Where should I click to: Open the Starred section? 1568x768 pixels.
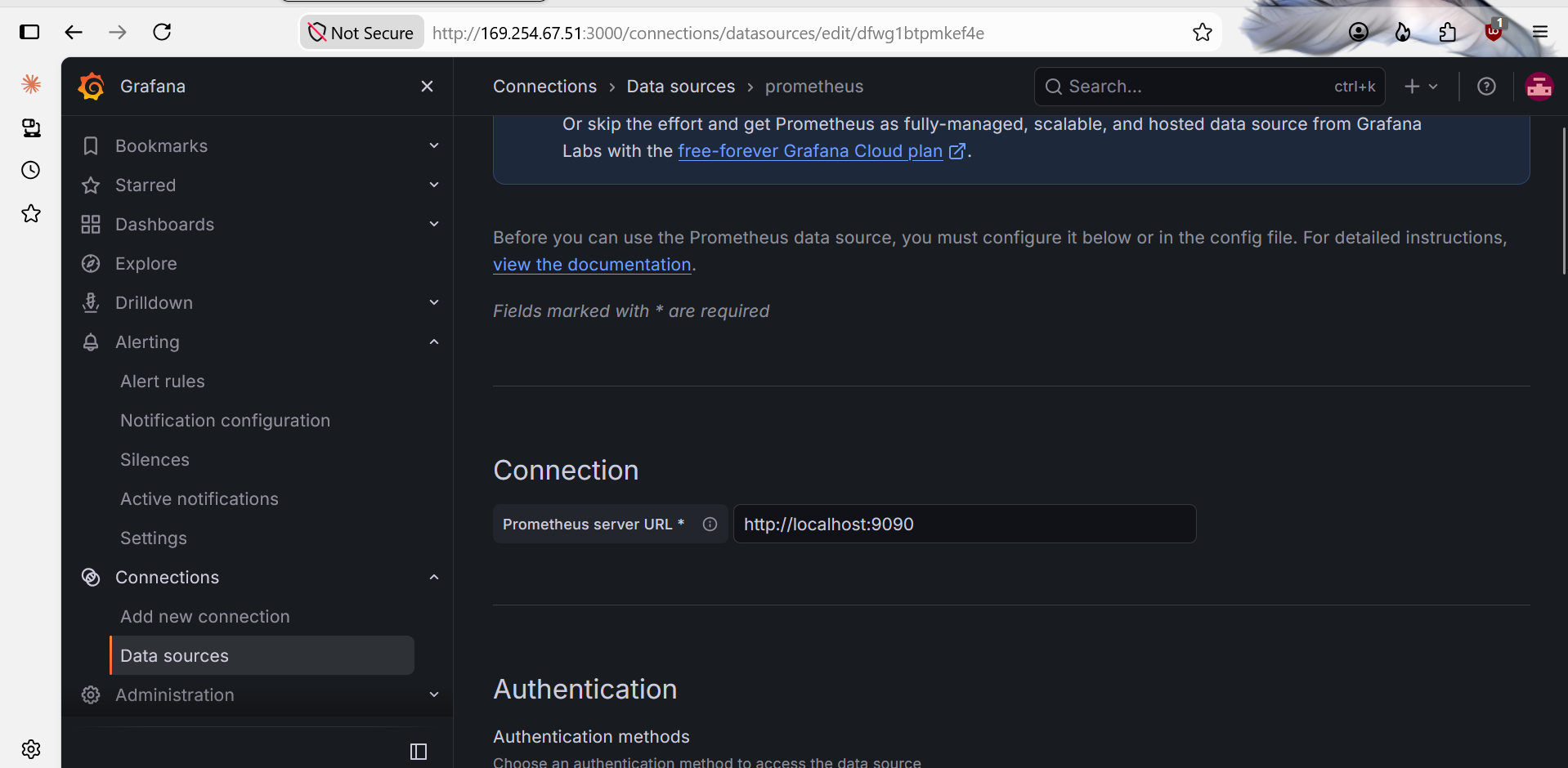pyautogui.click(x=146, y=185)
